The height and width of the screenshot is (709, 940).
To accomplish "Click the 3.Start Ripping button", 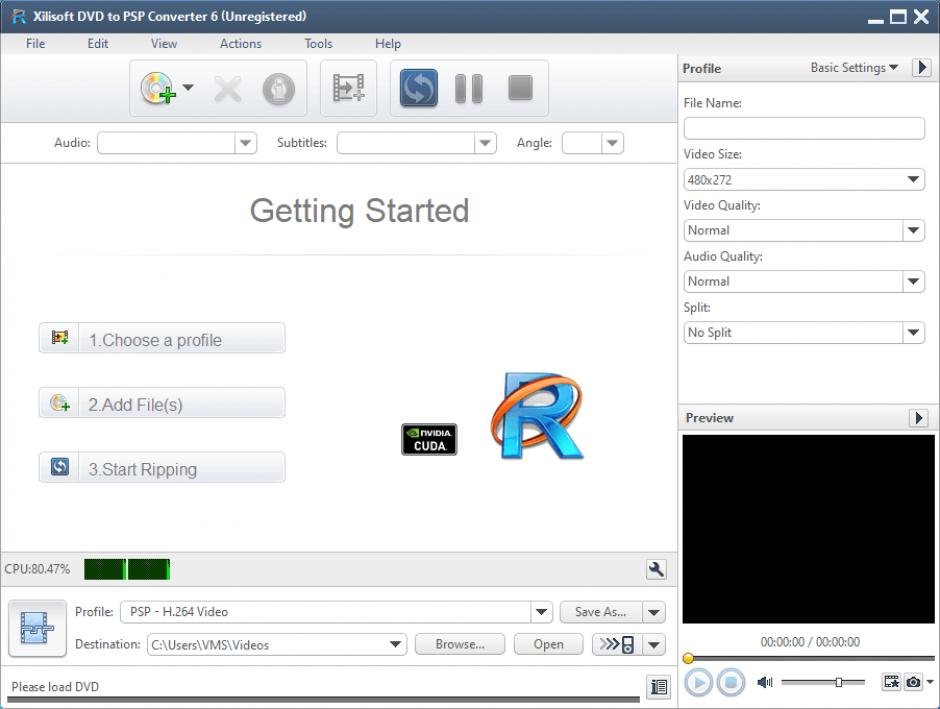I will (x=162, y=467).
